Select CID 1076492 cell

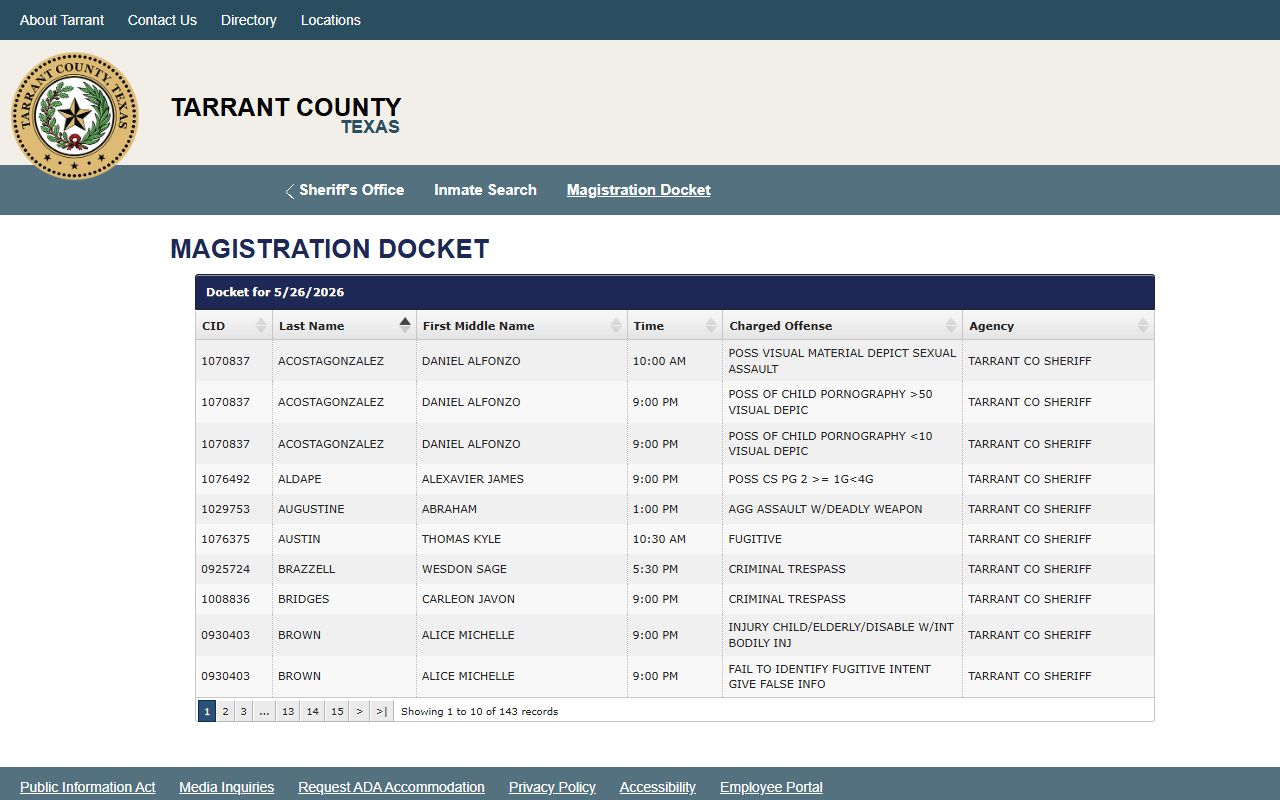pyautogui.click(x=234, y=479)
